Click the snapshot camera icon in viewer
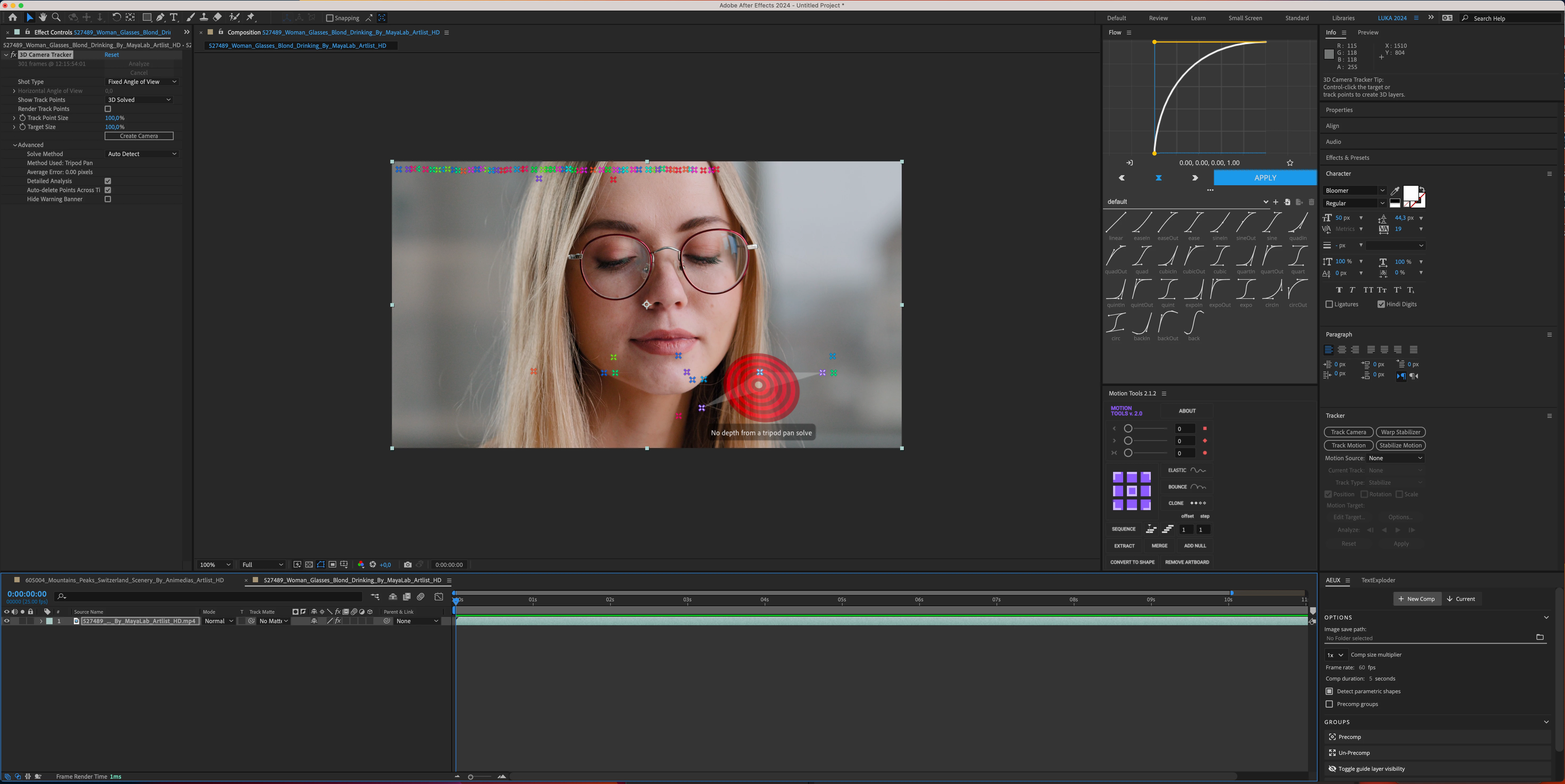Viewport: 1565px width, 784px height. pyautogui.click(x=408, y=565)
